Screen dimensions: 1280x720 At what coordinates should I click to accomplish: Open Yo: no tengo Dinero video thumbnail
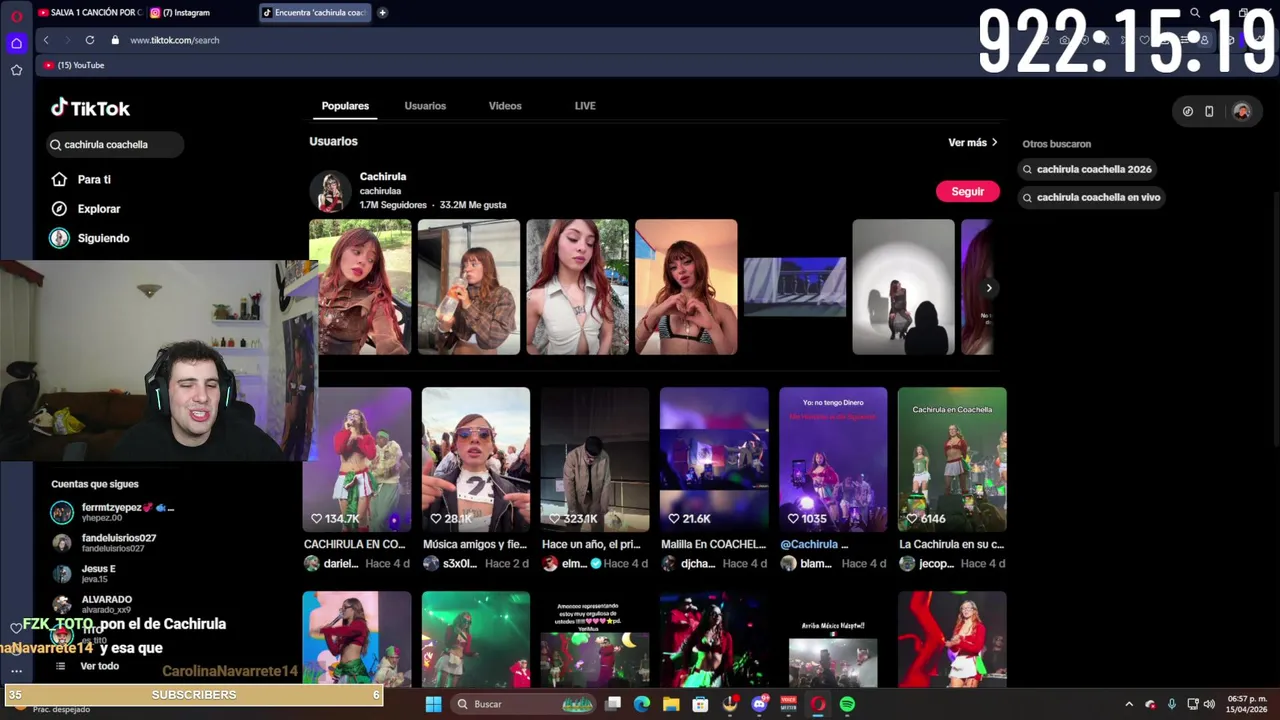click(833, 459)
